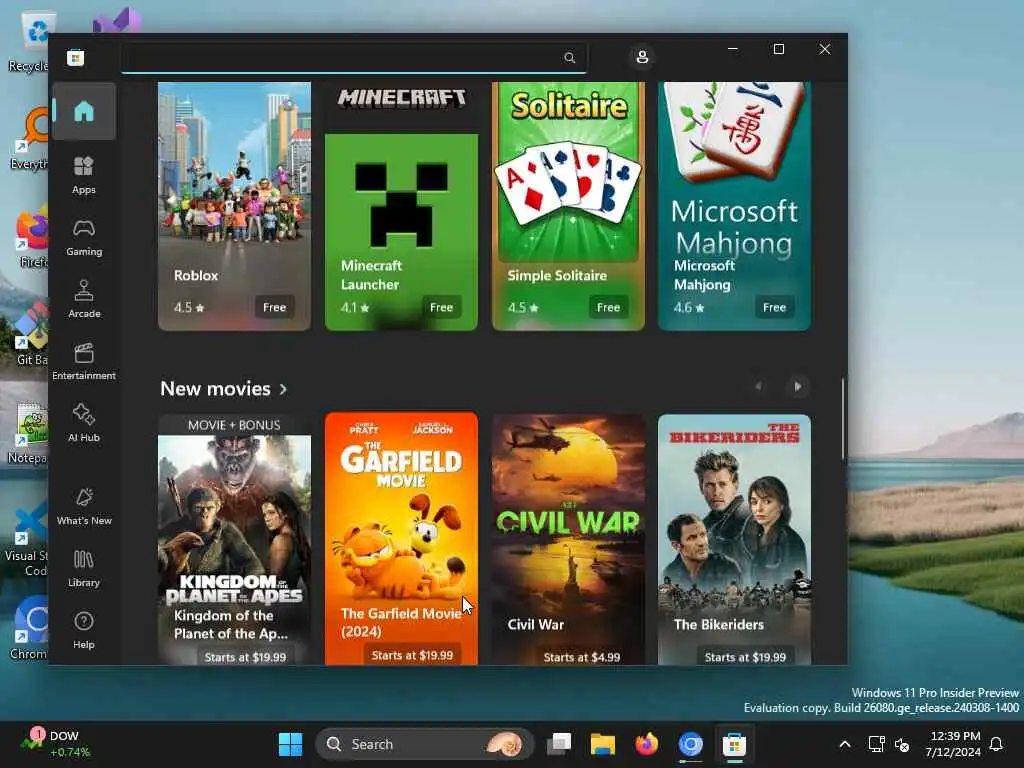Image resolution: width=1024 pixels, height=768 pixels.
Task: Click Microsoft Store icon in taskbar
Action: point(734,744)
